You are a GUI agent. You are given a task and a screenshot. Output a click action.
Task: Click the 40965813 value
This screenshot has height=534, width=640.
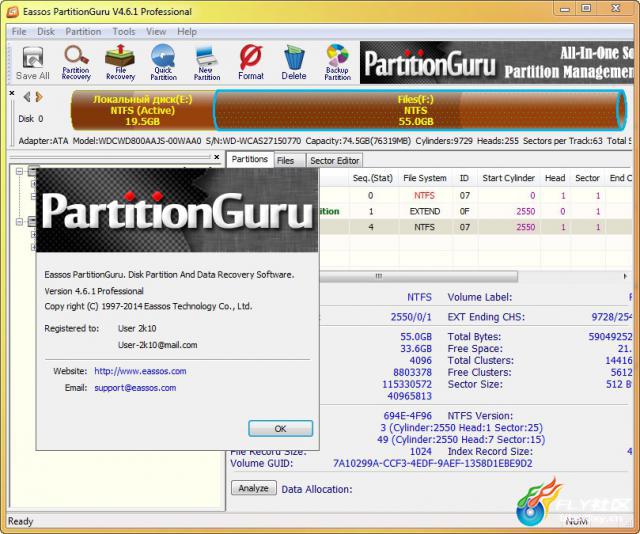pos(409,396)
